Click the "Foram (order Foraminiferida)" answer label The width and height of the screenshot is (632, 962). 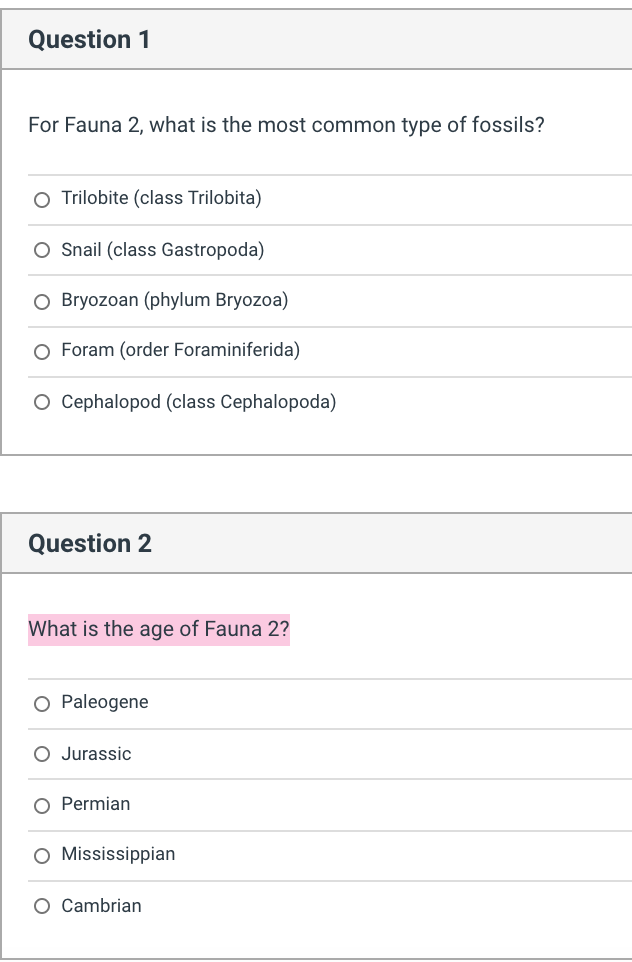coord(180,350)
